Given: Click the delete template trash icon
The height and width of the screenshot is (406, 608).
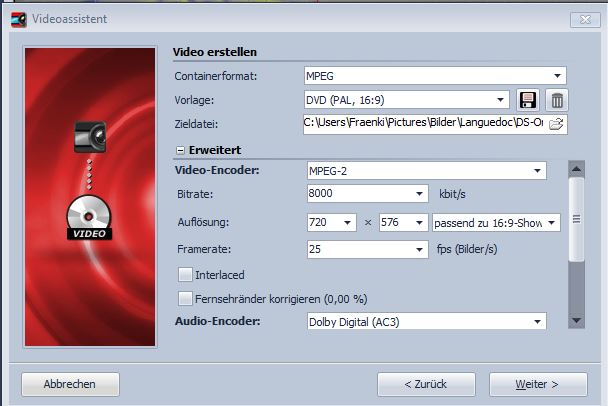Looking at the screenshot, I should click(x=557, y=100).
